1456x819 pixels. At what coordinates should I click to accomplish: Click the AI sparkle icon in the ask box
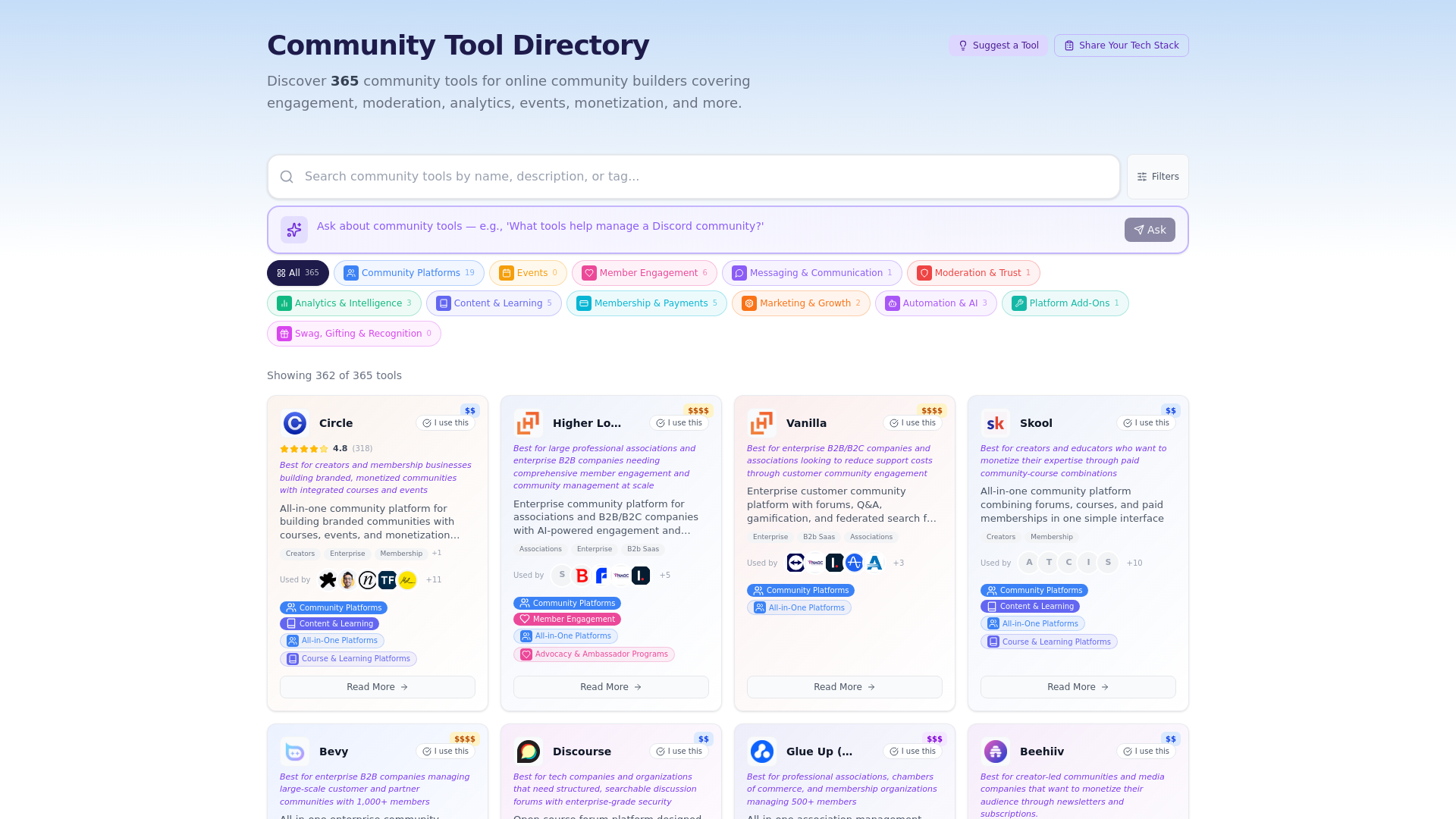[x=294, y=230]
